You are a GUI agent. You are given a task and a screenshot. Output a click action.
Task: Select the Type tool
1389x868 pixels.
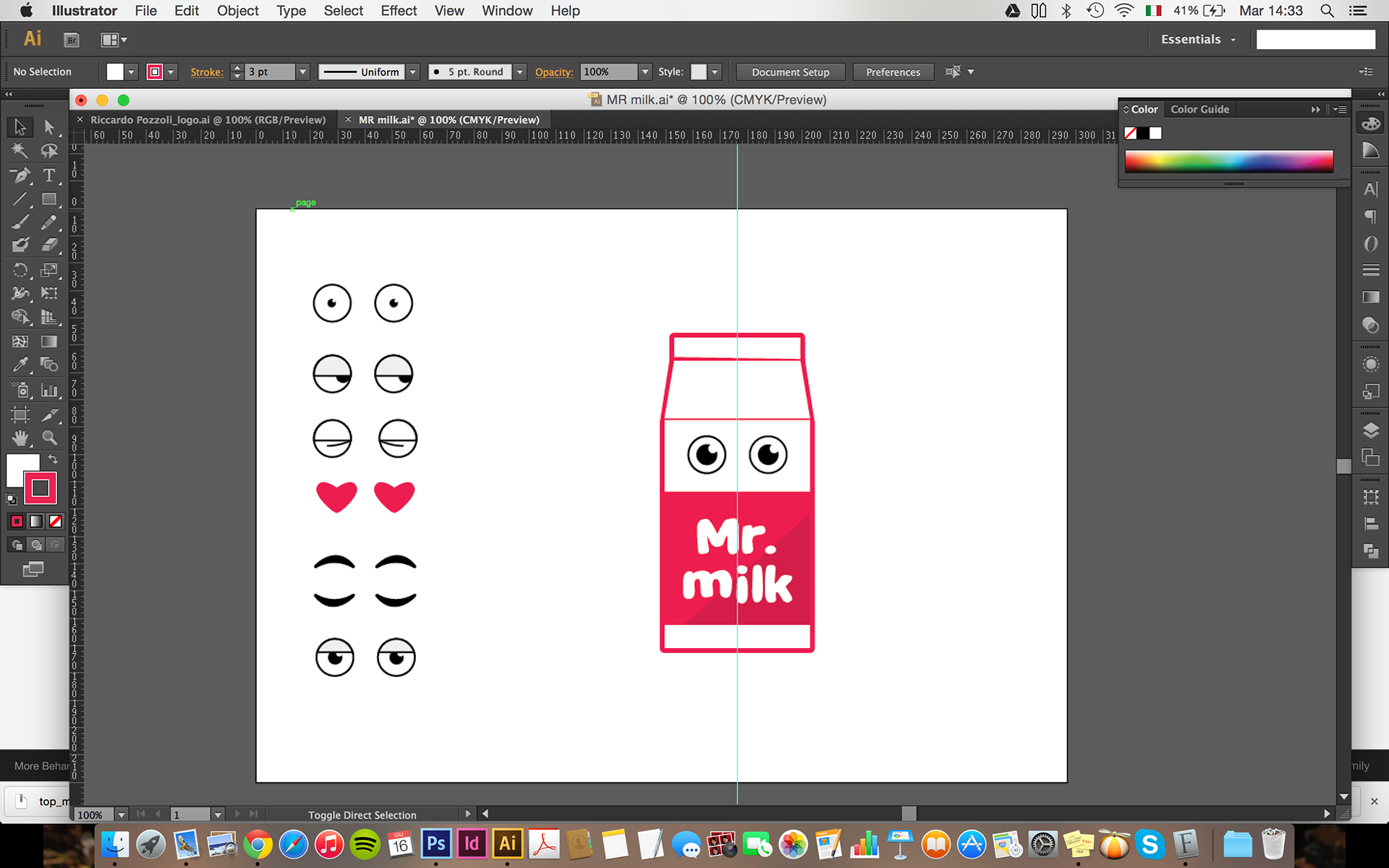tap(49, 175)
